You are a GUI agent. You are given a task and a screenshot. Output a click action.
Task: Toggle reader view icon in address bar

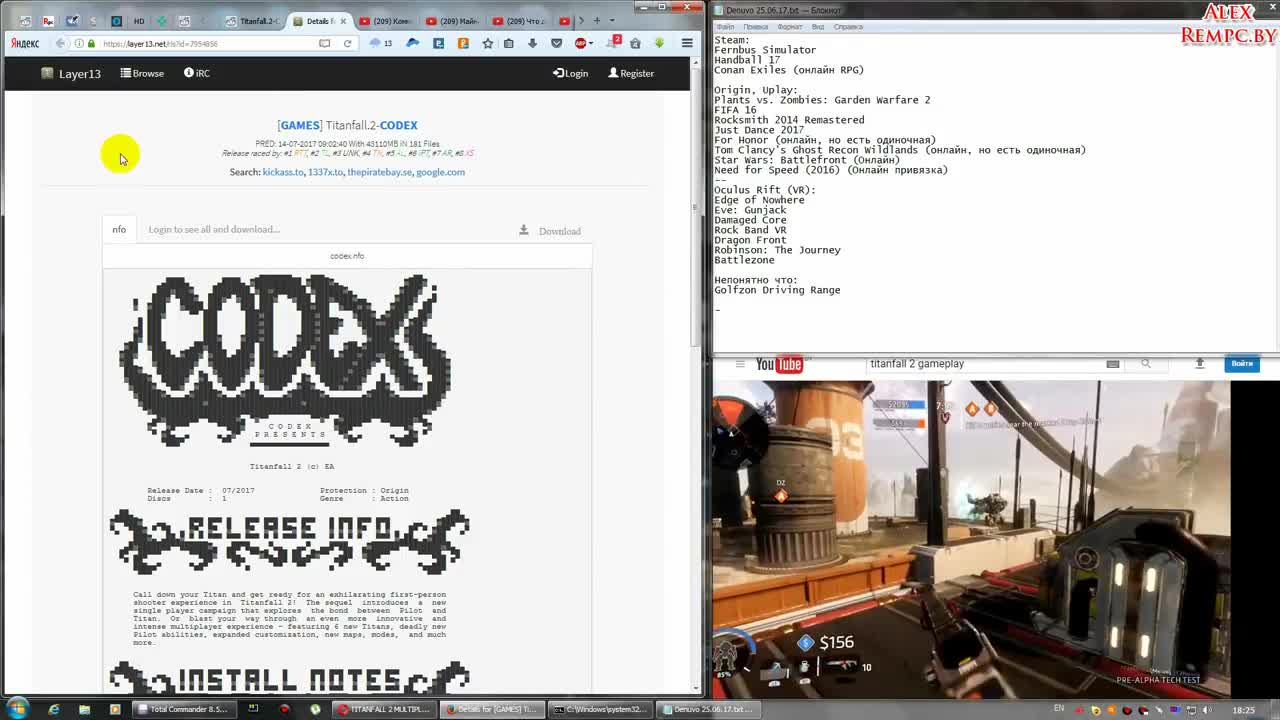pos(324,43)
